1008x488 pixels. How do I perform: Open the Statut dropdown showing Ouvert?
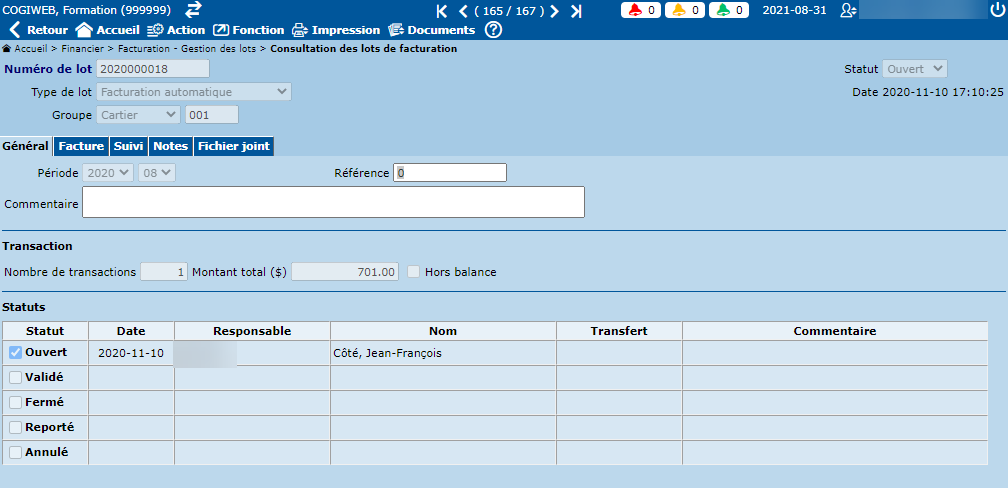click(914, 69)
